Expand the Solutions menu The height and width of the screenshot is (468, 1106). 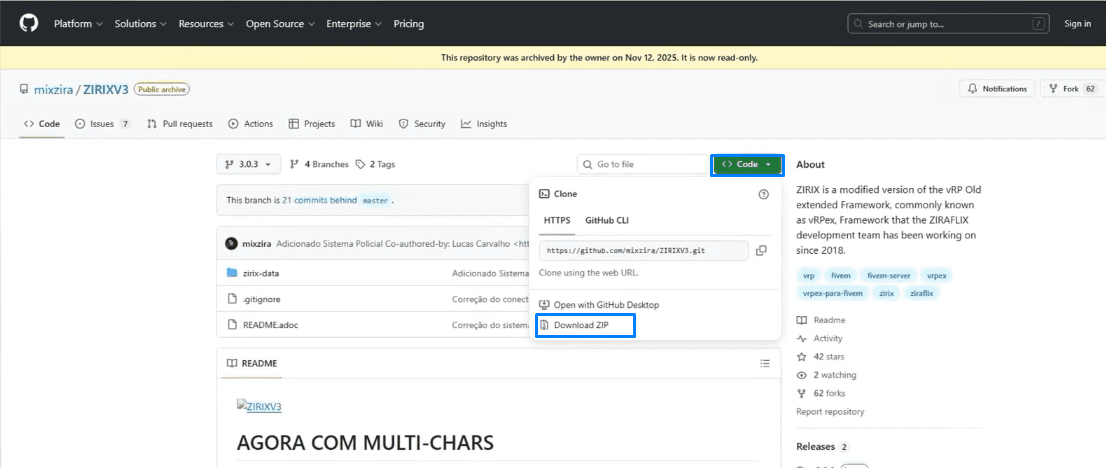click(140, 23)
